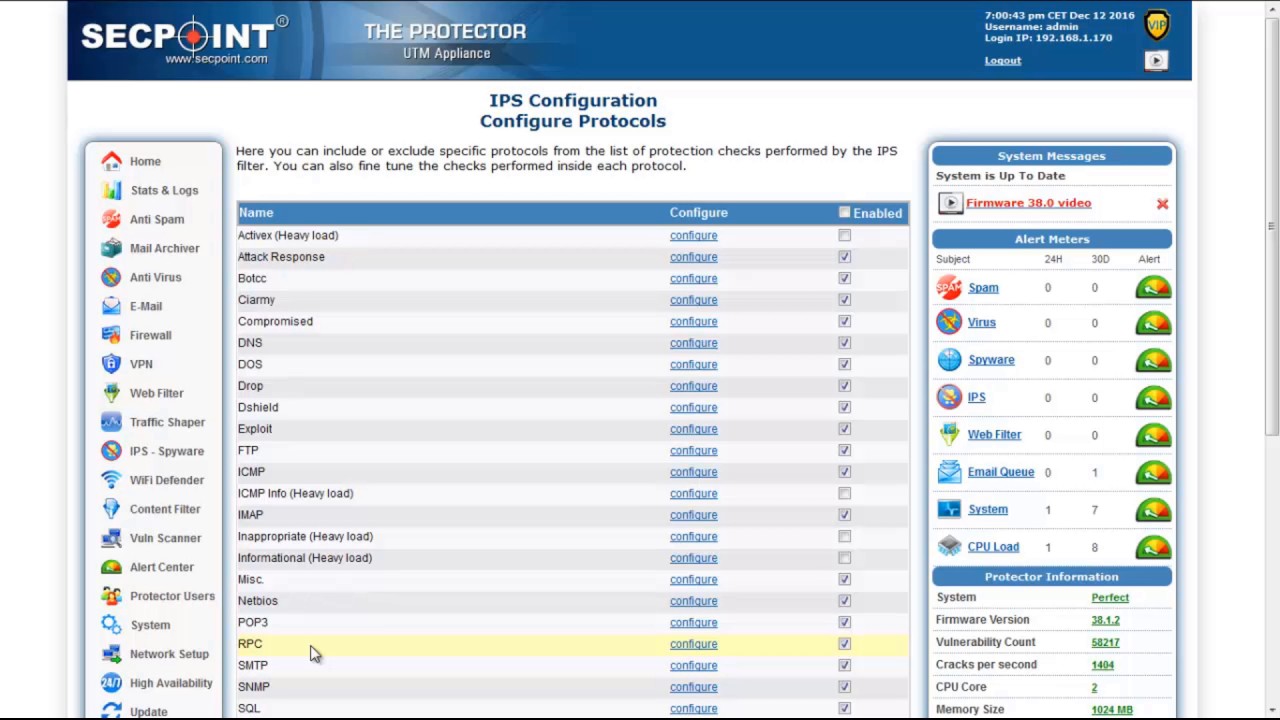The width and height of the screenshot is (1280, 720).
Task: Open configure link for SMTP
Action: (693, 666)
